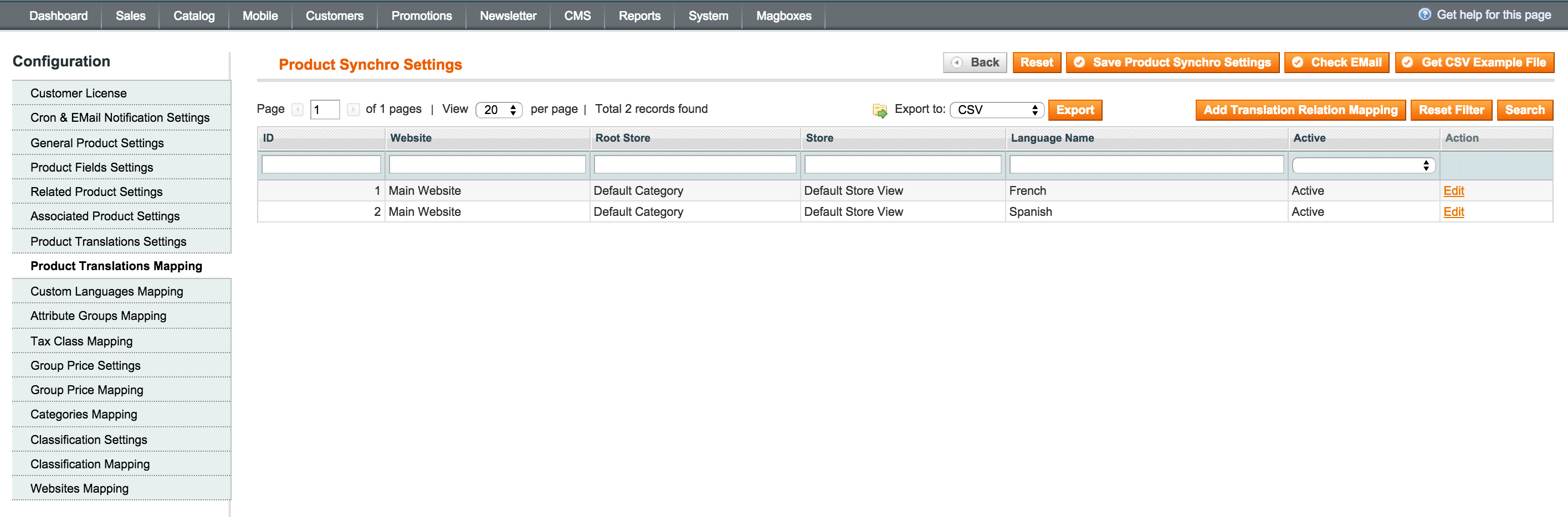The image size is (1568, 517).
Task: Open the Export to CSV dropdown
Action: coord(996,110)
